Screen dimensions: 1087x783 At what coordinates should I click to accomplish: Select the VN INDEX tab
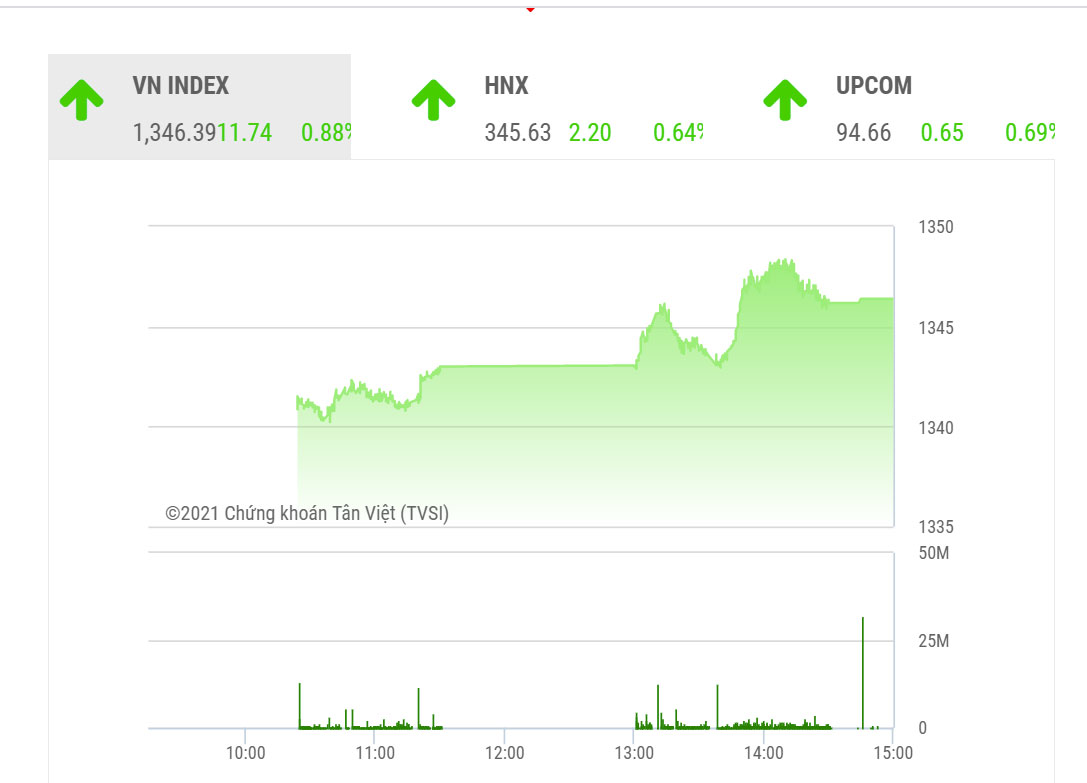pos(181,86)
